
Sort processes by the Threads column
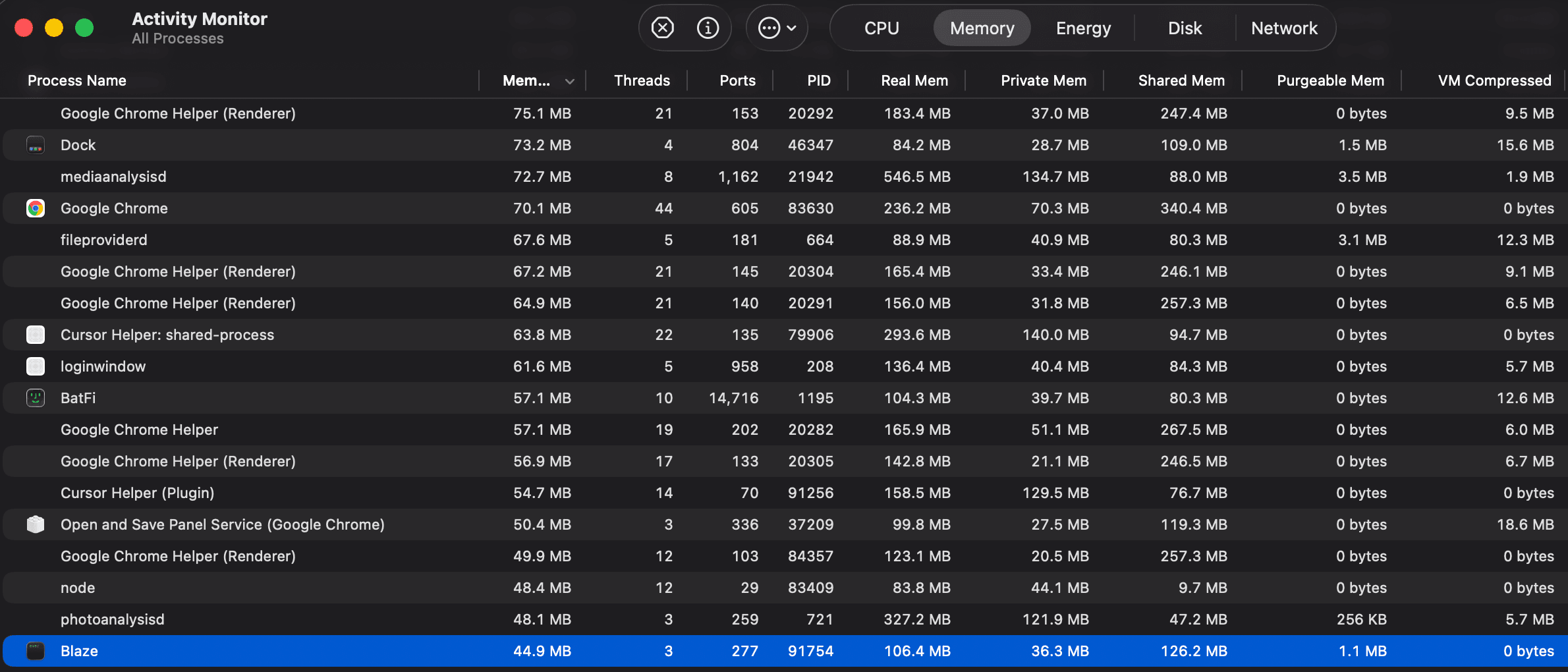click(x=642, y=80)
